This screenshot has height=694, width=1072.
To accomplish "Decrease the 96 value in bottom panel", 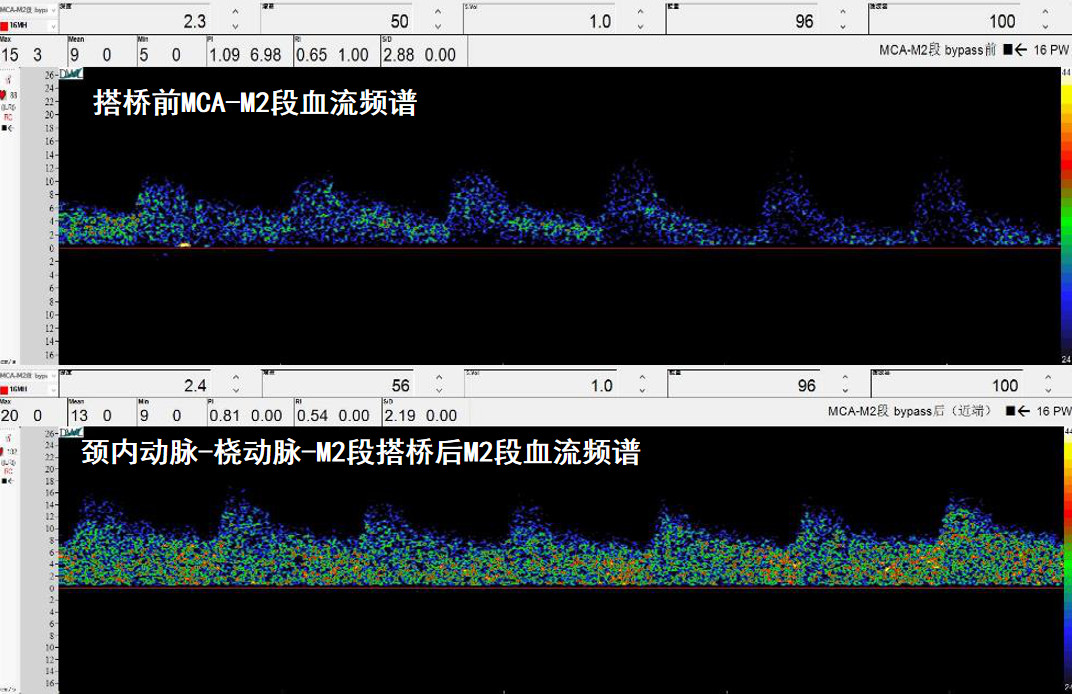I will [845, 390].
